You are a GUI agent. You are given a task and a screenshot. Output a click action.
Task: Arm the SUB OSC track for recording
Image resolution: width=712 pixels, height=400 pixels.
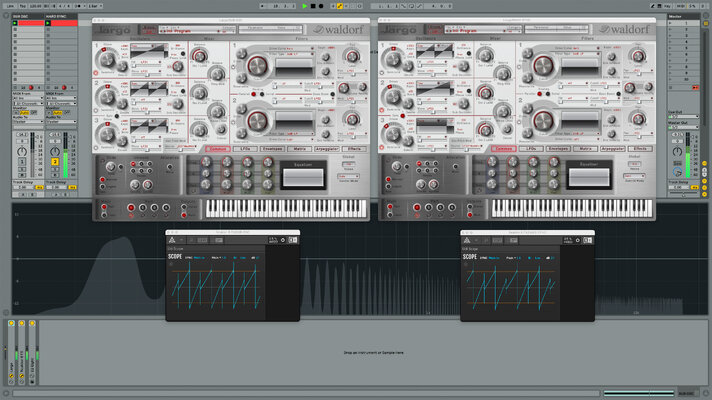point(22,175)
